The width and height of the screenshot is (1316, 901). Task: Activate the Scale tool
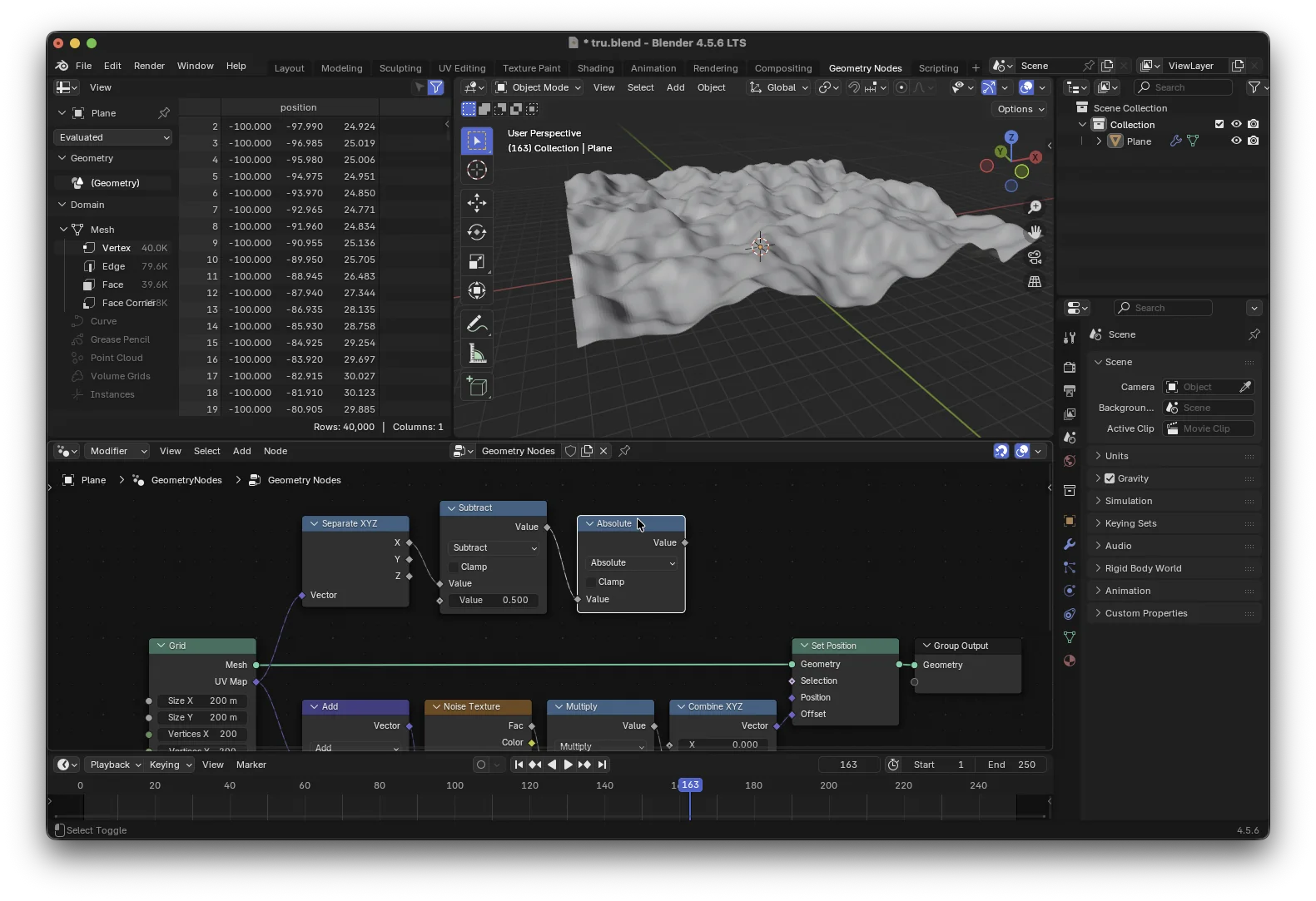point(477,261)
